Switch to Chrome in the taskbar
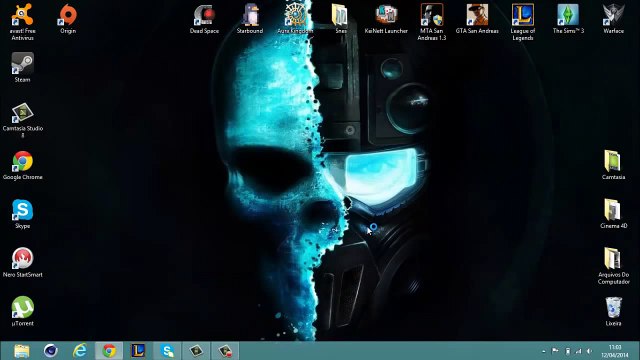The width and height of the screenshot is (640, 360). click(x=109, y=351)
